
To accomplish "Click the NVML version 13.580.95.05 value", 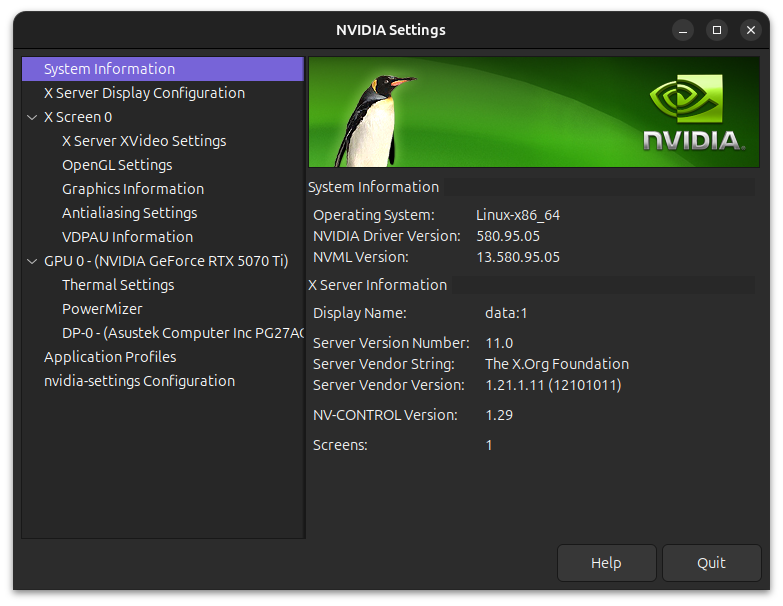I will point(518,257).
